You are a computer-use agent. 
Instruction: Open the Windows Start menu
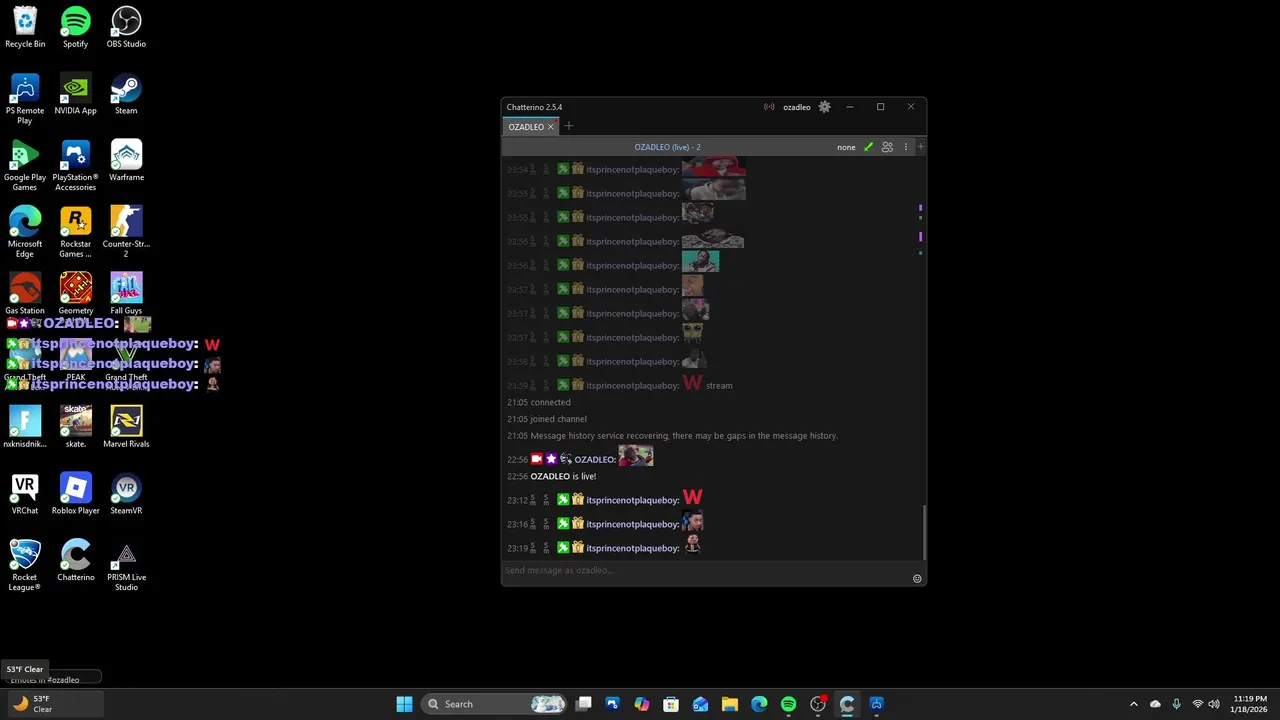click(x=404, y=704)
